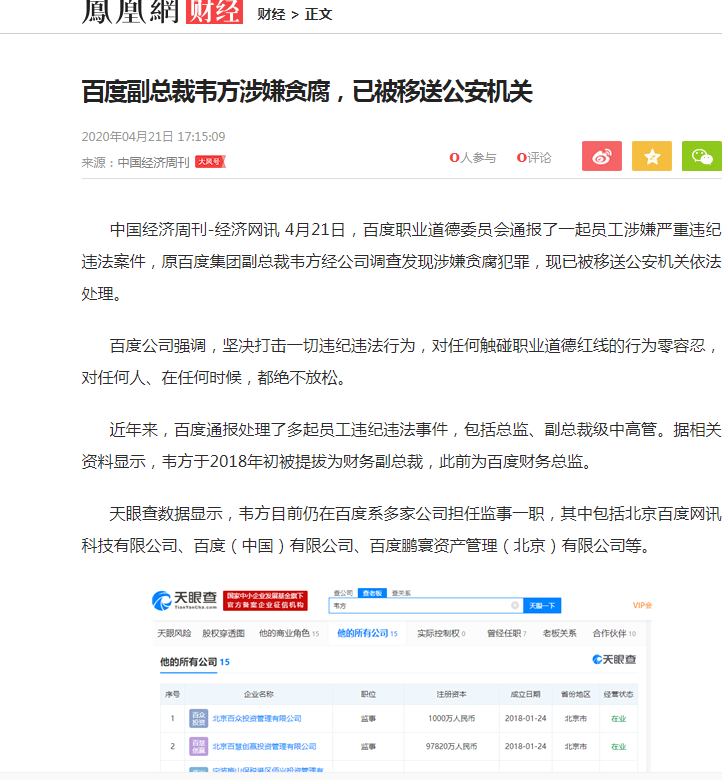Select the 他的所有公司 15 tab
722x780 pixels.
coord(367,633)
